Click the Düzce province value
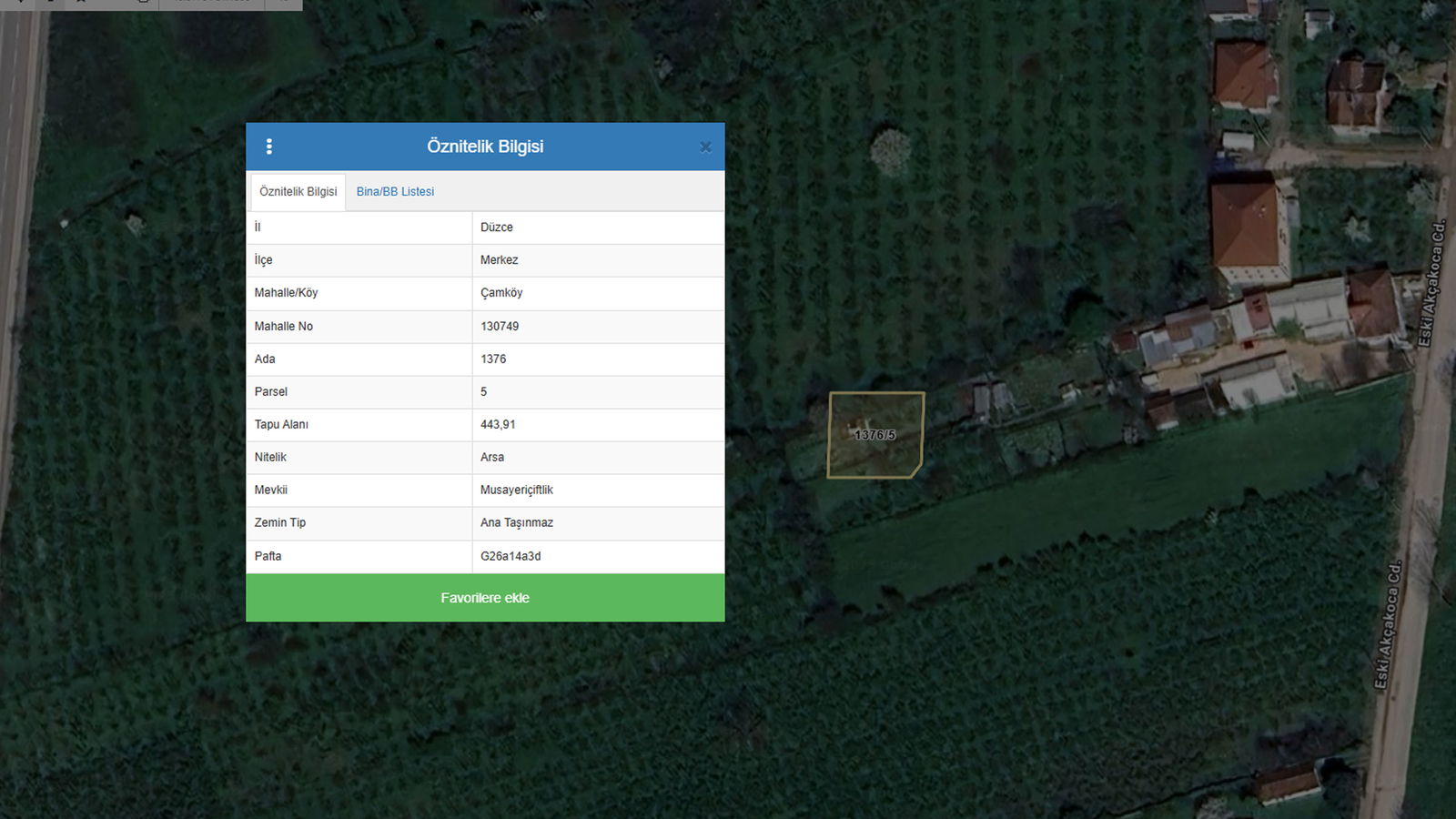Screen dimensions: 1456x819 pos(497,227)
